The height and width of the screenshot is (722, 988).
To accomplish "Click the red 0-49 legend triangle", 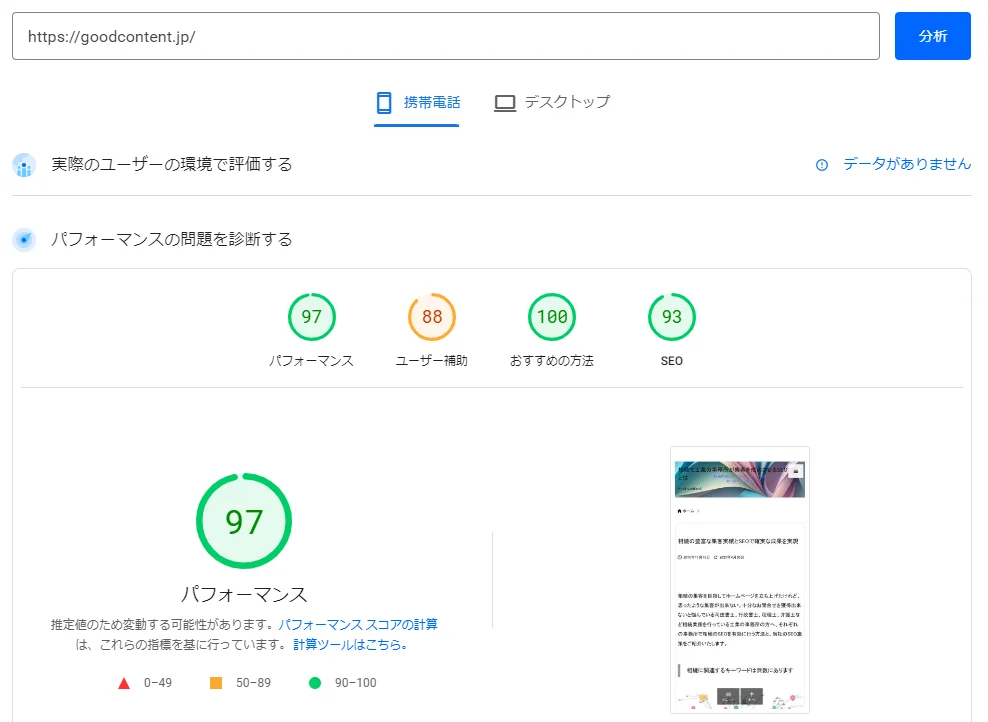I will pos(123,682).
